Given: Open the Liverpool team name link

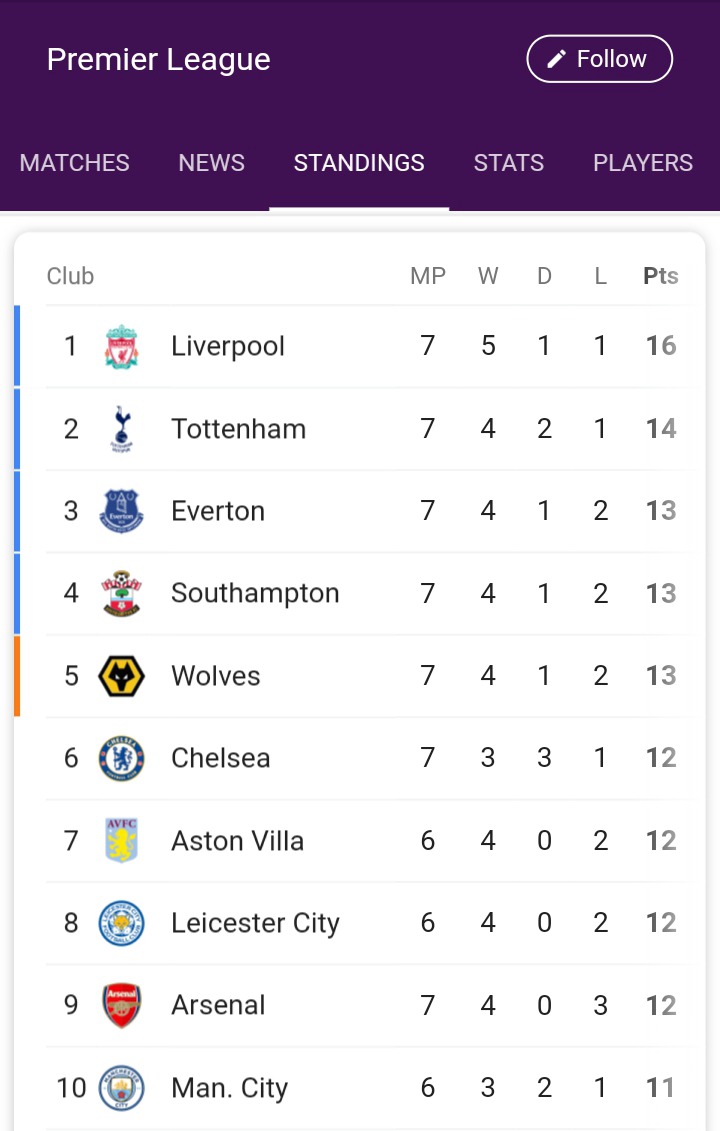Looking at the screenshot, I should [x=228, y=347].
